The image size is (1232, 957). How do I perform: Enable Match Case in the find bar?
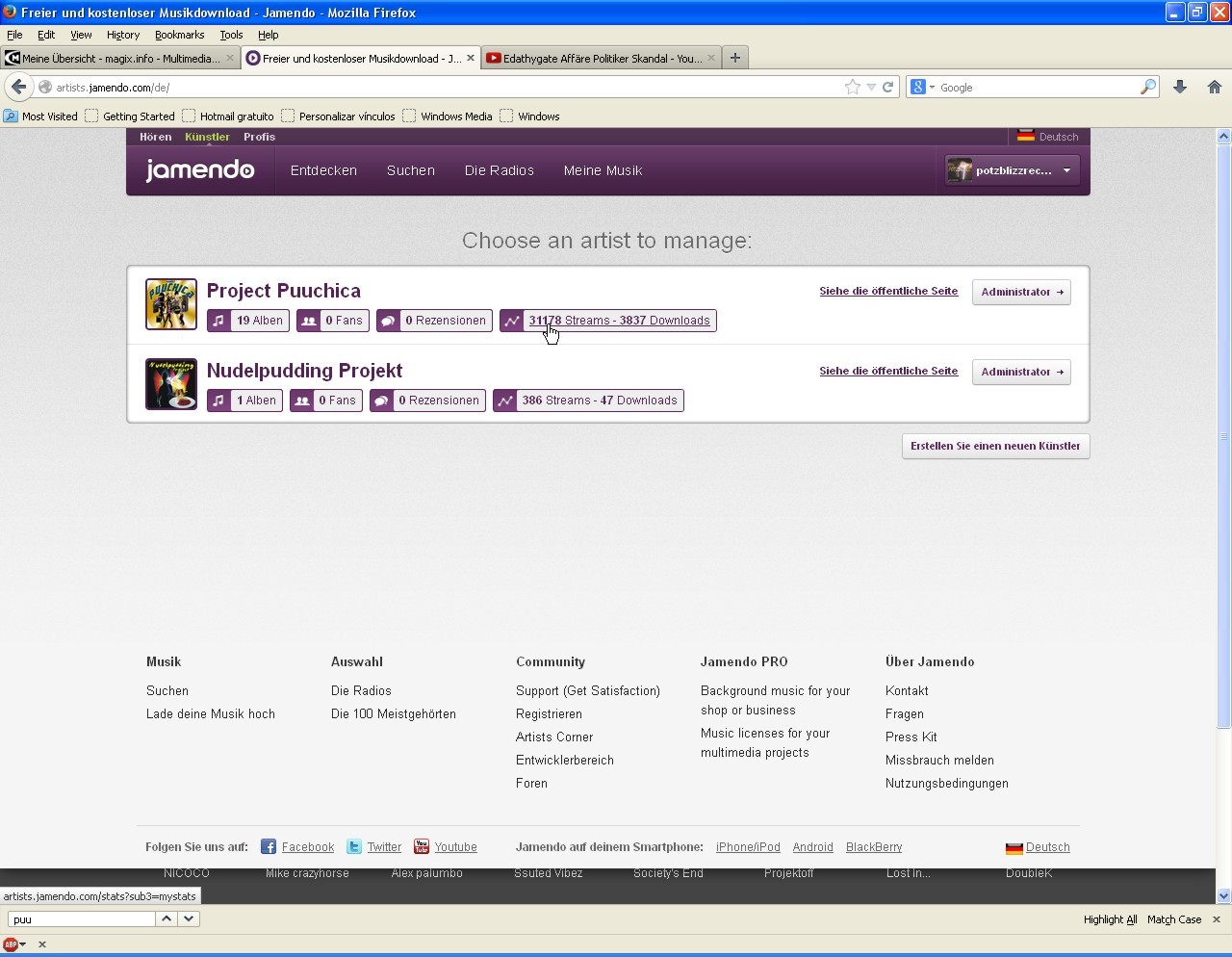[x=1173, y=919]
